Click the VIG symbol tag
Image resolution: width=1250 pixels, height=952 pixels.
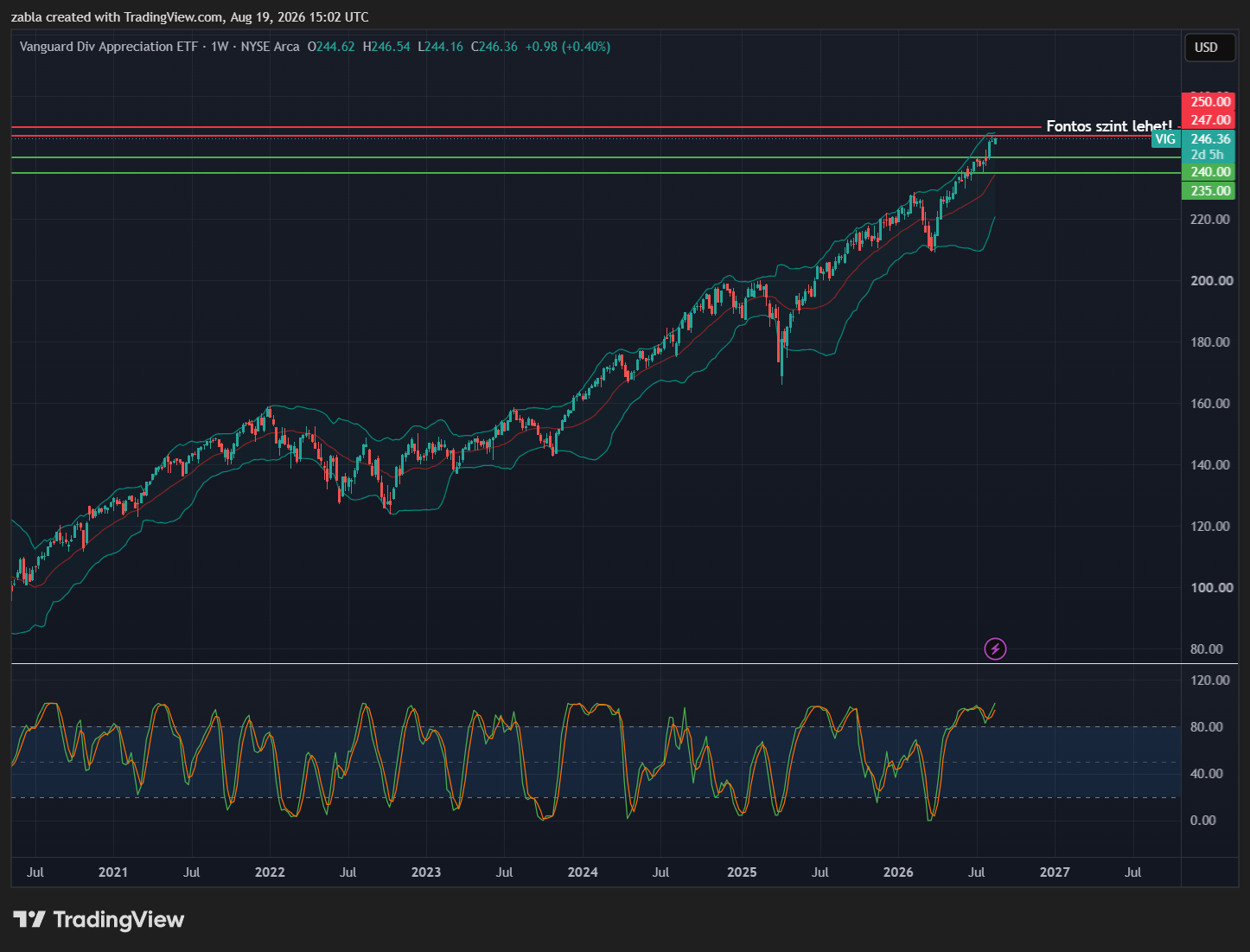(1165, 139)
